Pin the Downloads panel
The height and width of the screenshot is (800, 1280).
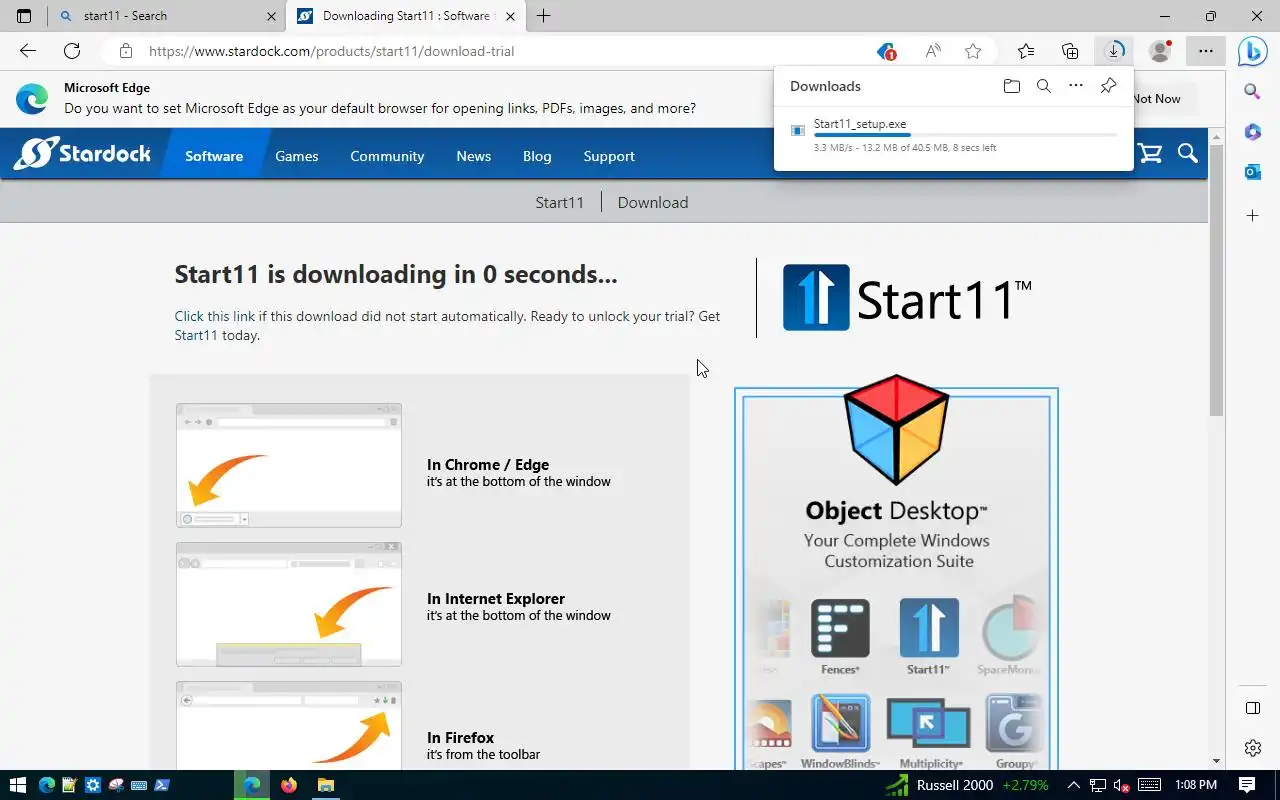[1108, 86]
